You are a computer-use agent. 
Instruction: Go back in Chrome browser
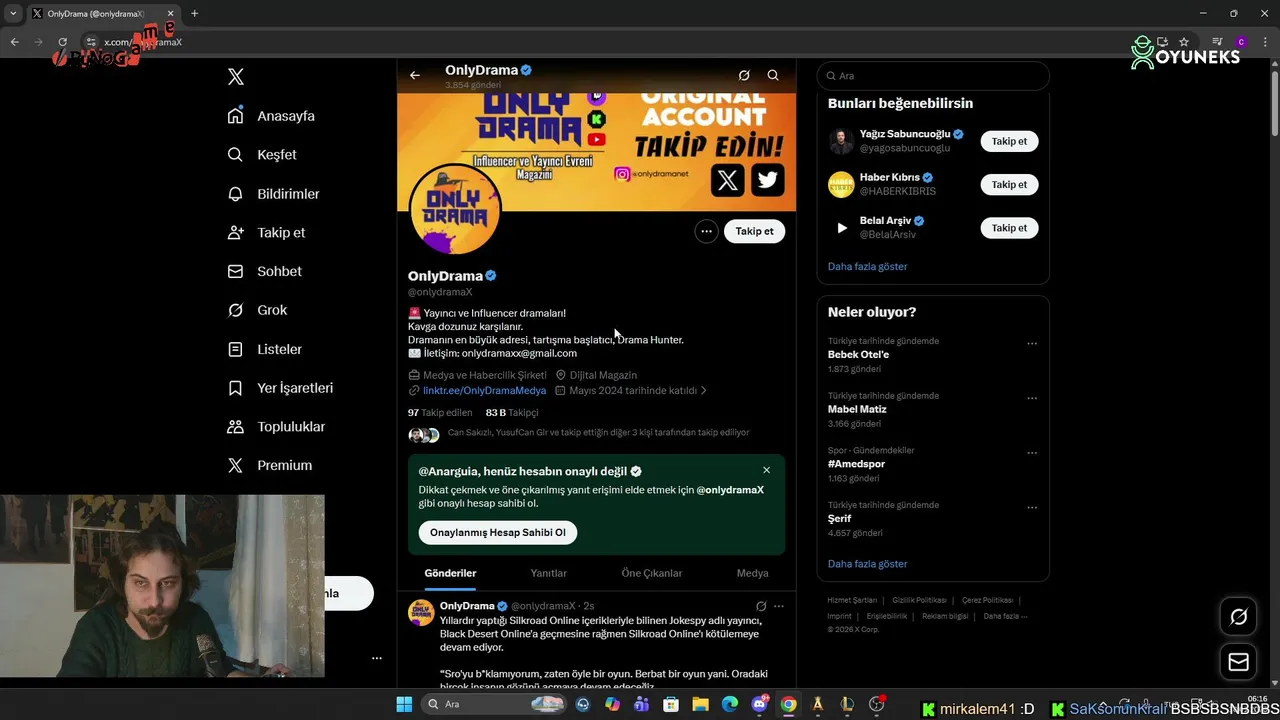(14, 42)
